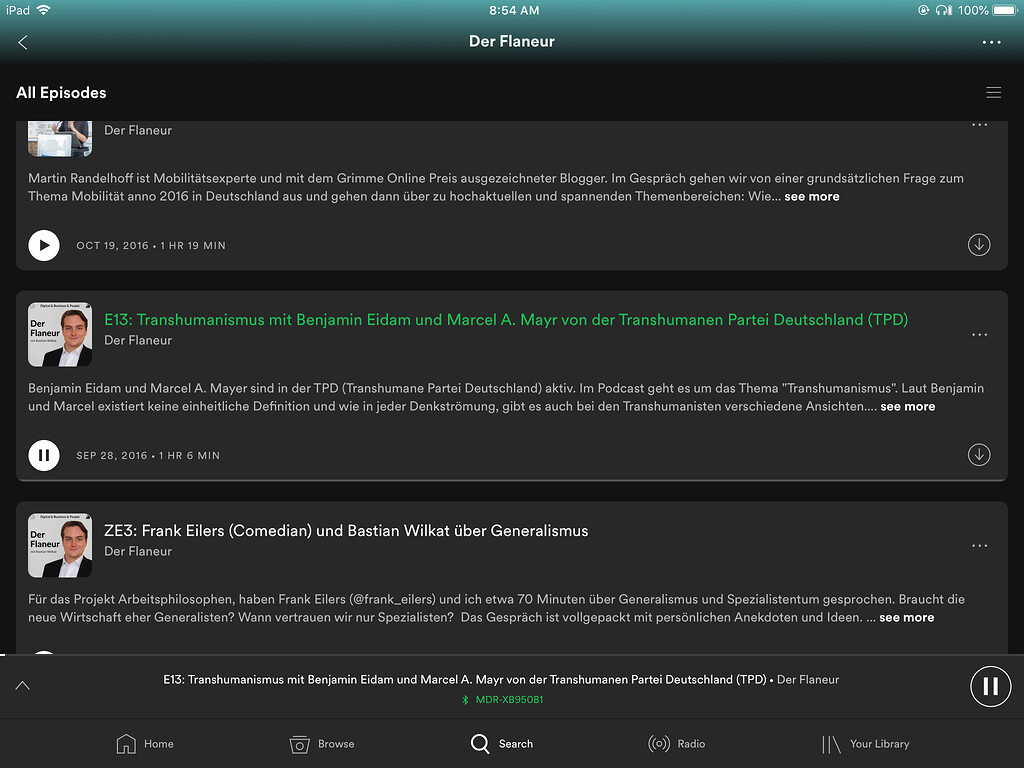Expand the ZE3 episode description with see more
This screenshot has height=768, width=1024.
[x=905, y=618]
